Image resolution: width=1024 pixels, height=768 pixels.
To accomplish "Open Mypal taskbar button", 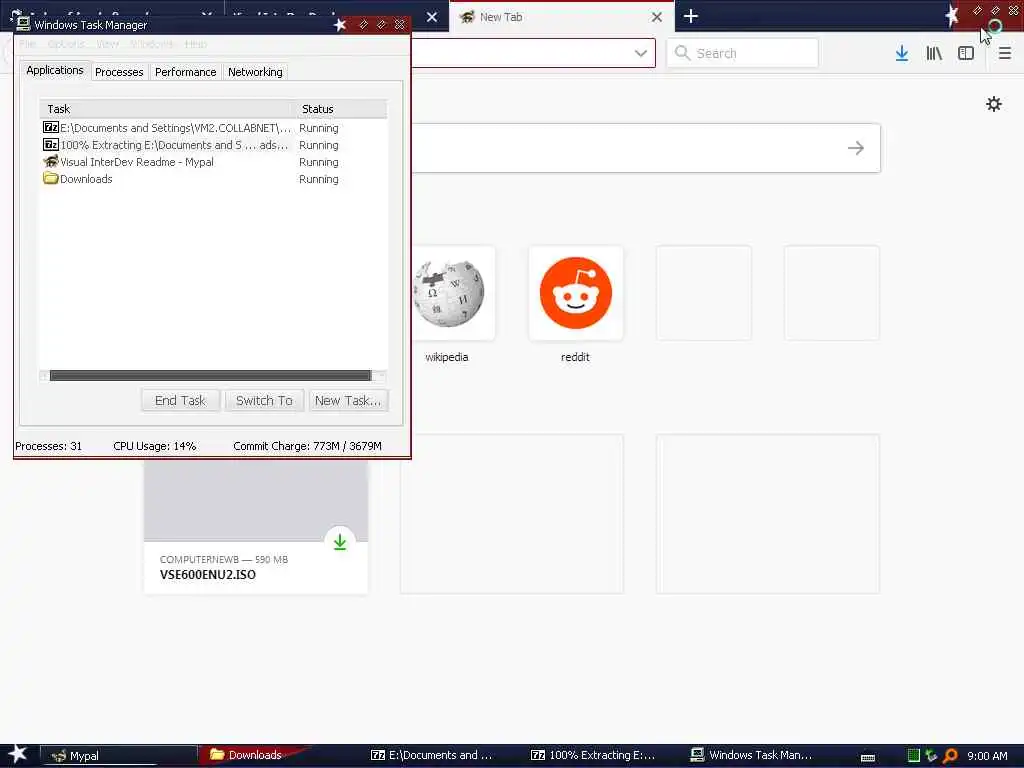I will (x=119, y=755).
